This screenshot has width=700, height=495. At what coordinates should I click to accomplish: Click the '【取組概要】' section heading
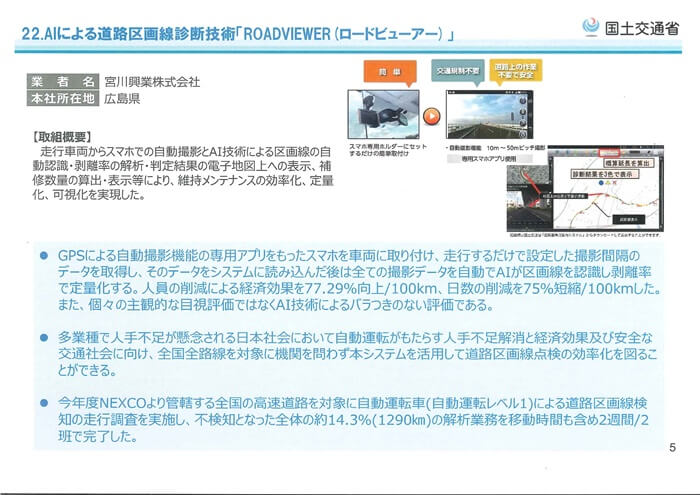[x=62, y=137]
